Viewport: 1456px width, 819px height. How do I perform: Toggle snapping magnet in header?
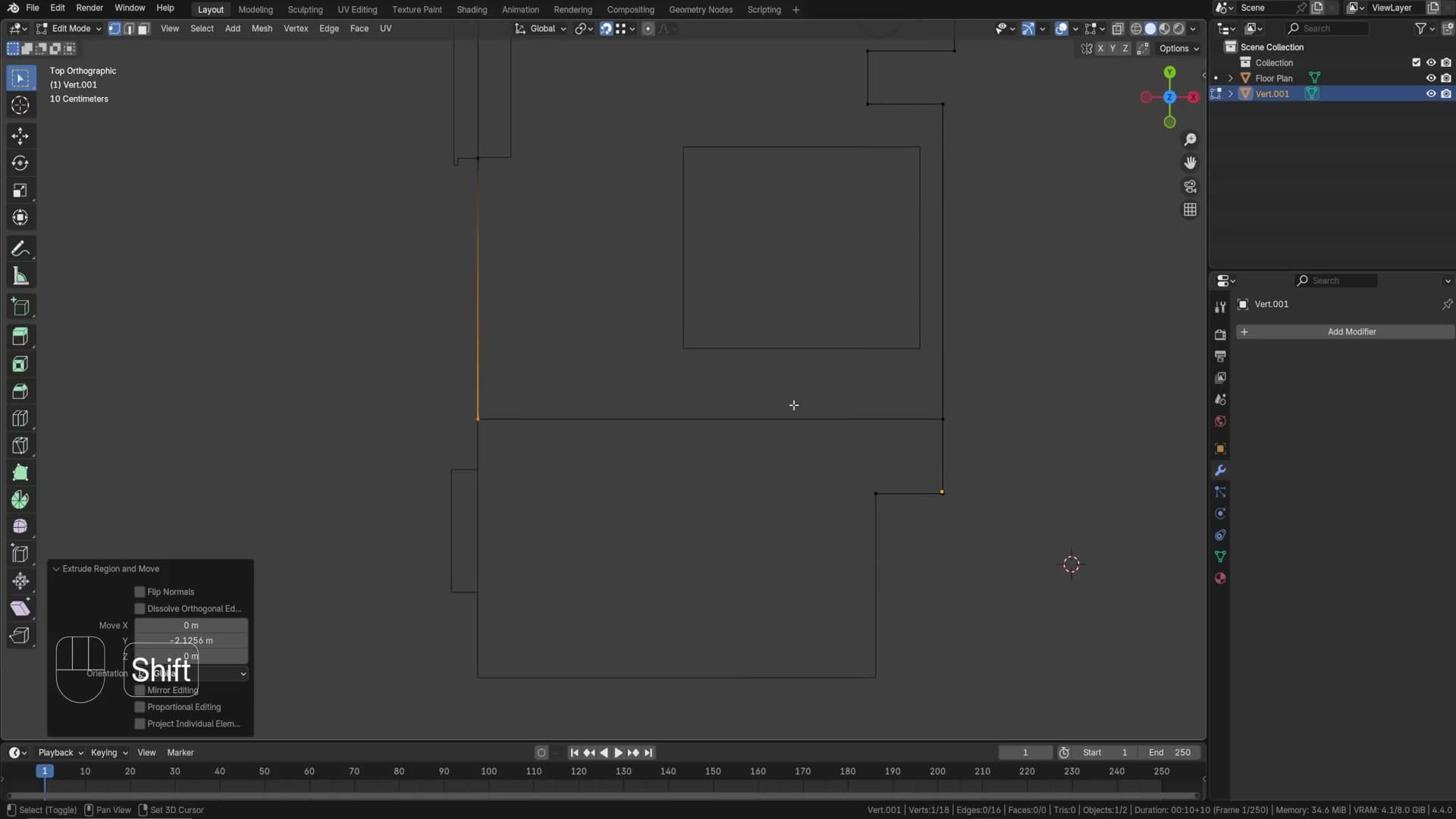[606, 29]
